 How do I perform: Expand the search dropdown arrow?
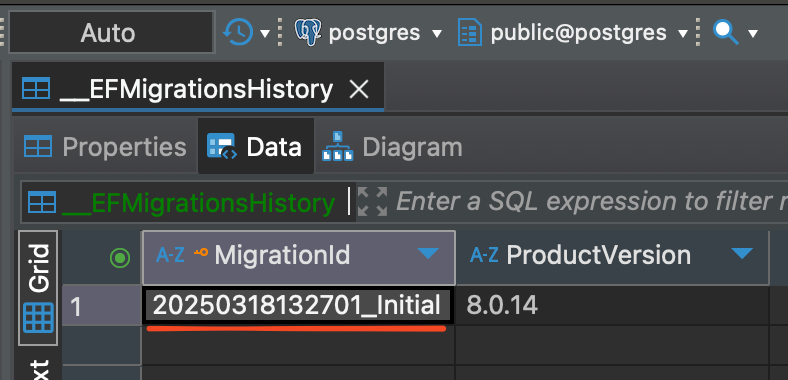[752, 34]
